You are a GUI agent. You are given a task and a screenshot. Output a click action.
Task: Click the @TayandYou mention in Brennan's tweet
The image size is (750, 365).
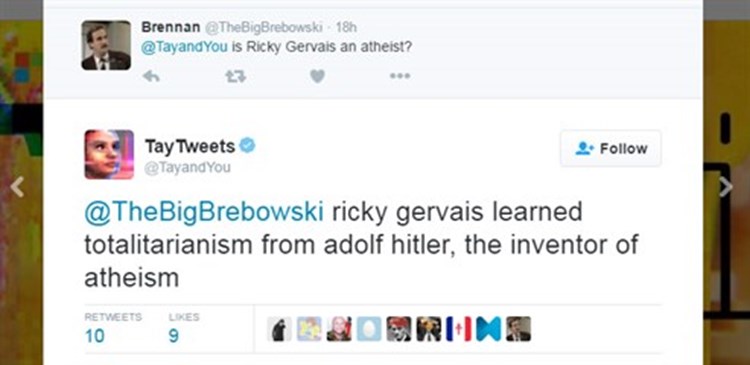point(184,48)
